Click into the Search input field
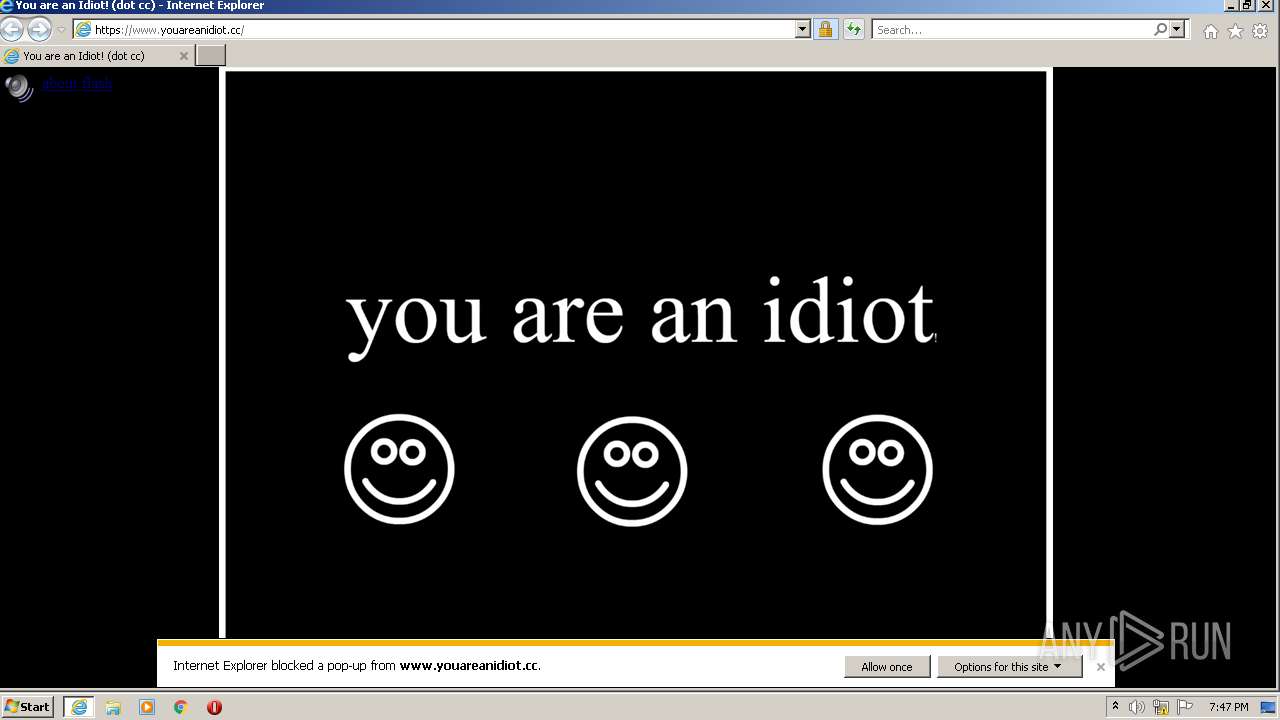The width and height of the screenshot is (1280, 720). 1012,29
